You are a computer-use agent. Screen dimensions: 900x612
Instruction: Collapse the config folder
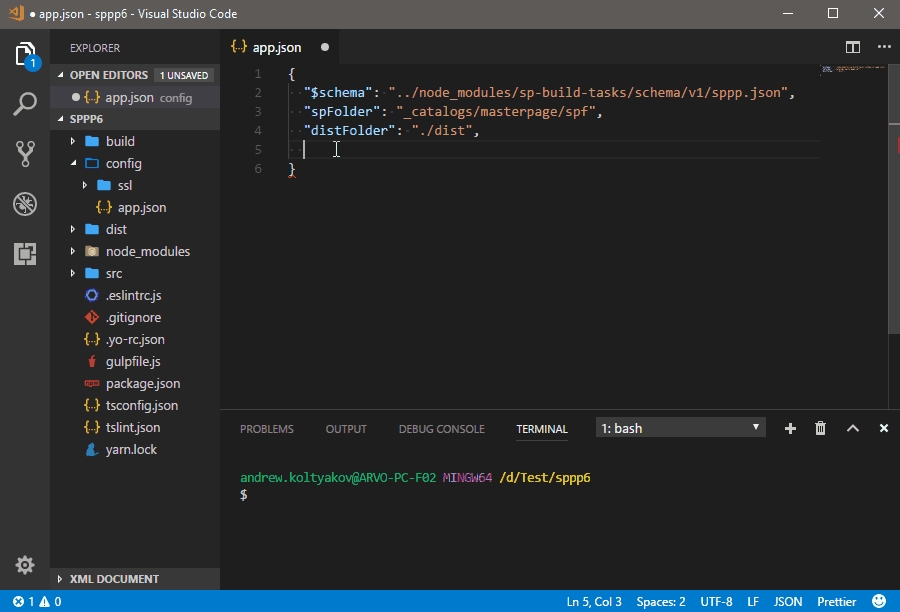123,163
